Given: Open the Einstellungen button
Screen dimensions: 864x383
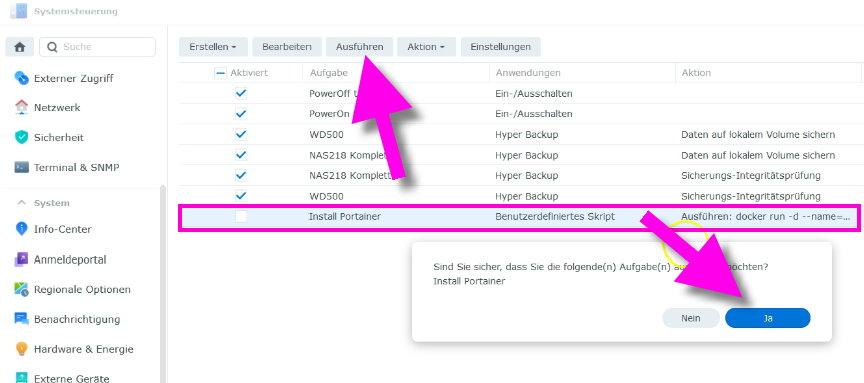Looking at the screenshot, I should (500, 47).
